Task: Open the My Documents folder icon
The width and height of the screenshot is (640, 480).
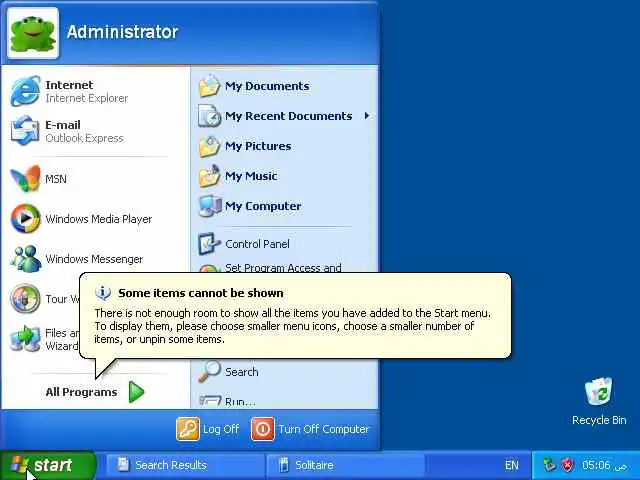Action: tap(210, 86)
